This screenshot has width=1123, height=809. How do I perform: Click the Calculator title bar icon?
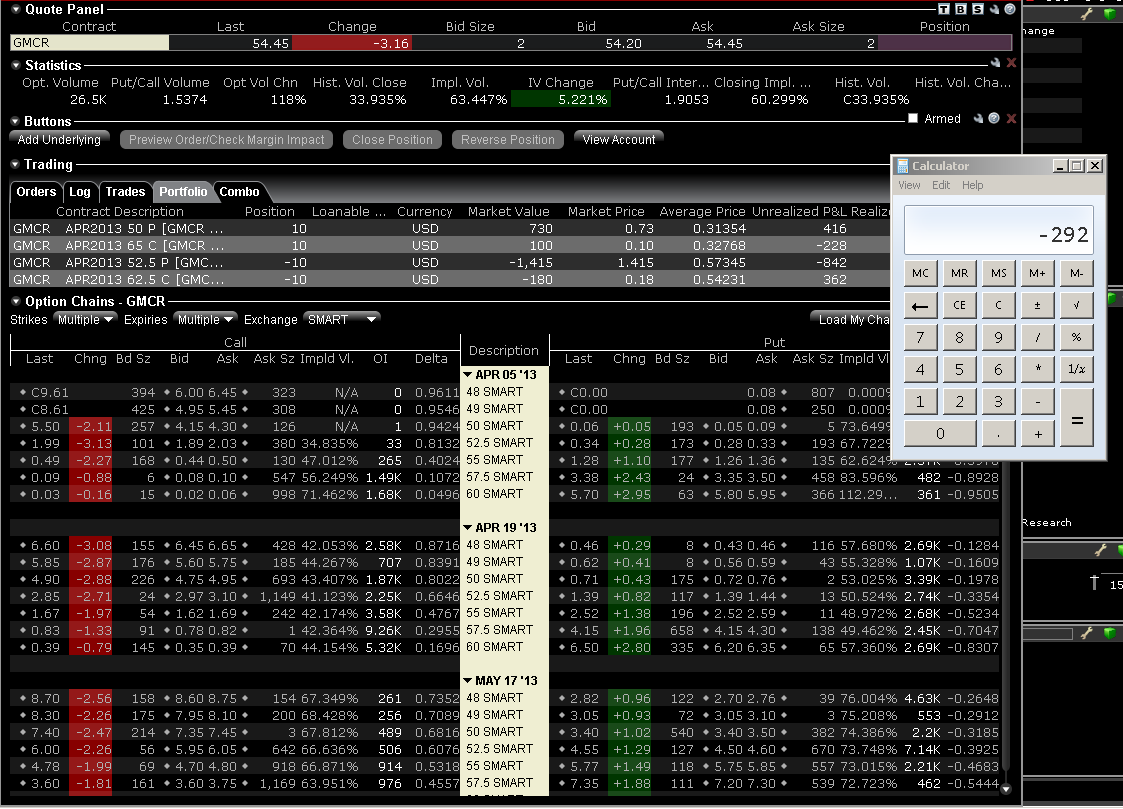pyautogui.click(x=902, y=165)
